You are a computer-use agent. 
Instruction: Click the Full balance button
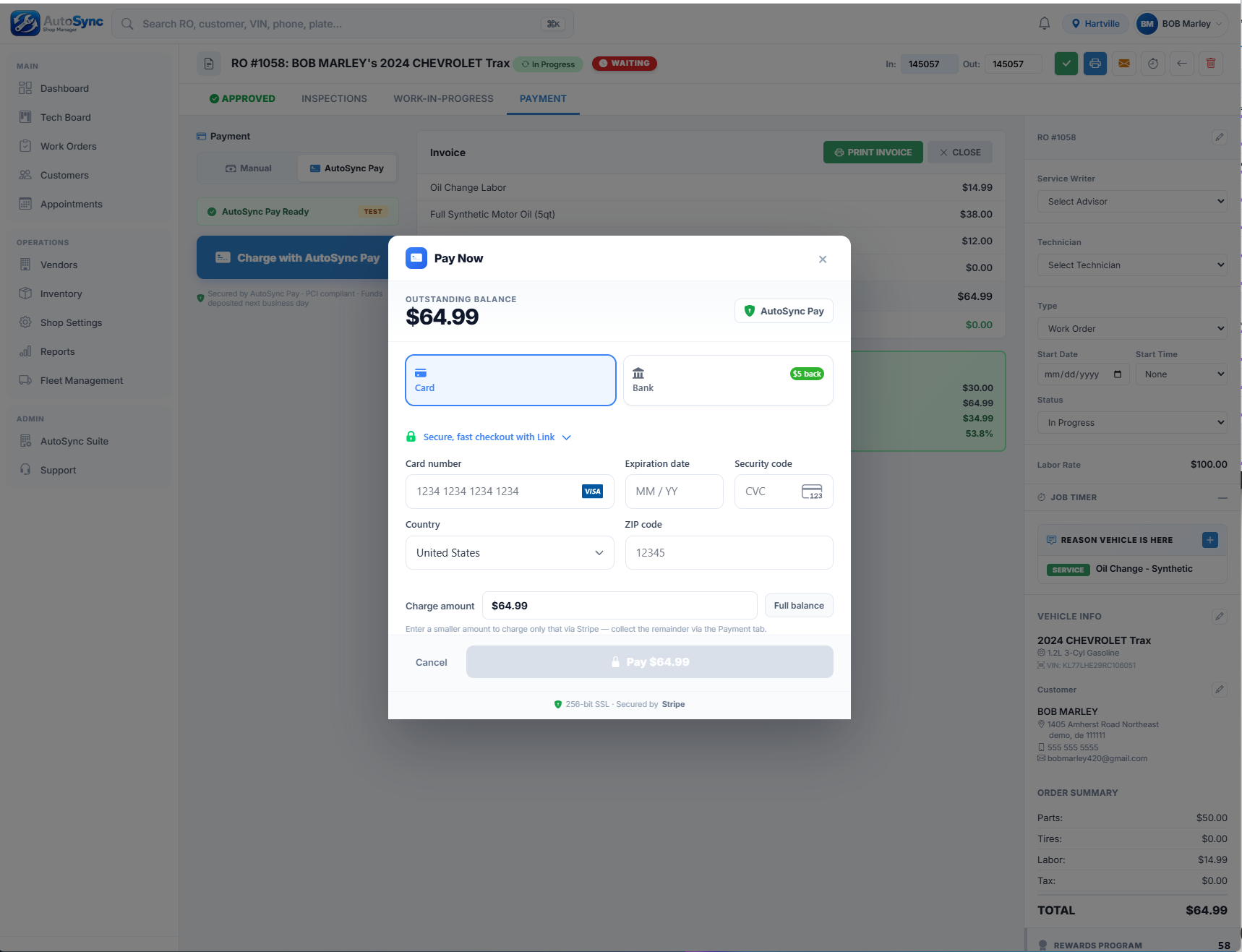pos(799,606)
